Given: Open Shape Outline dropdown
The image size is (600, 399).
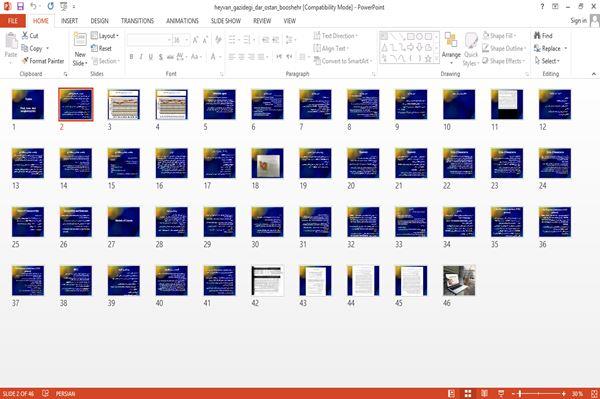Looking at the screenshot, I should click(x=504, y=48).
